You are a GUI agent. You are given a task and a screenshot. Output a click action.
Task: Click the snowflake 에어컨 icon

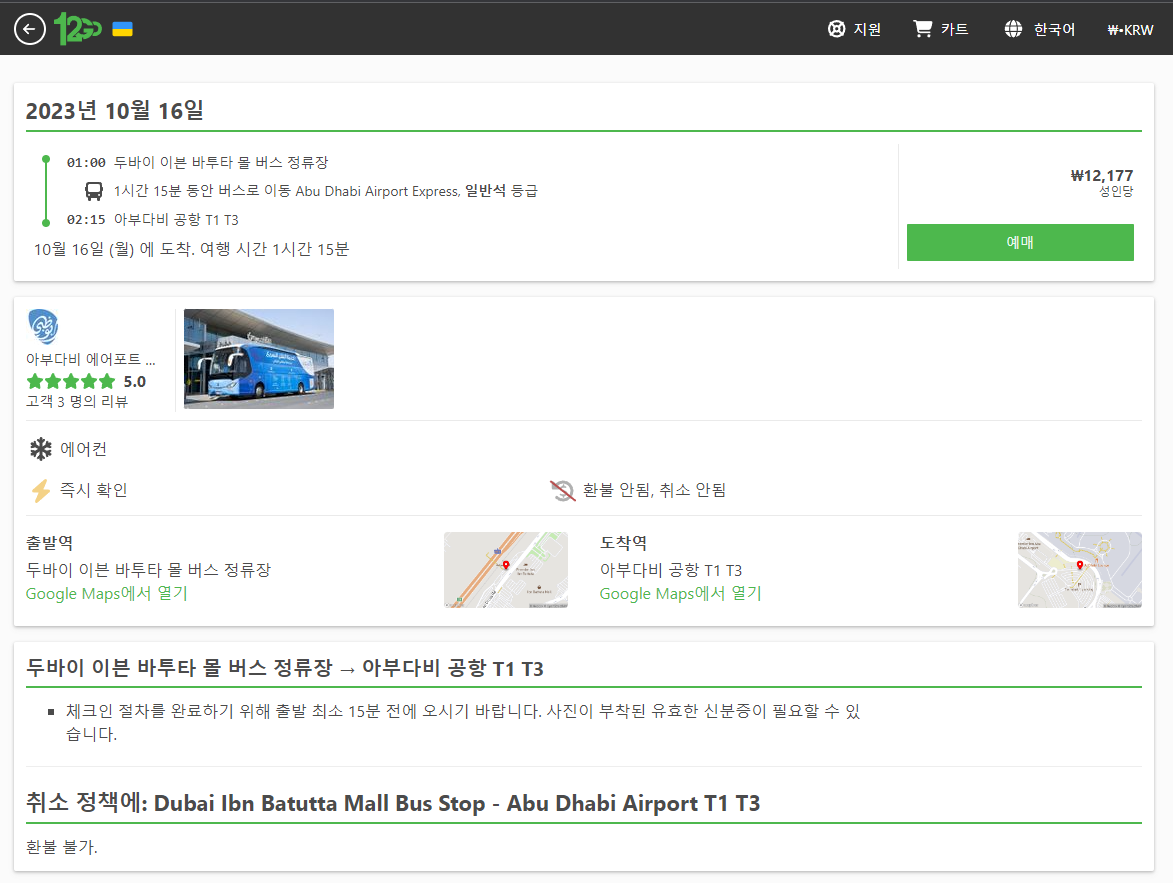click(x=40, y=449)
